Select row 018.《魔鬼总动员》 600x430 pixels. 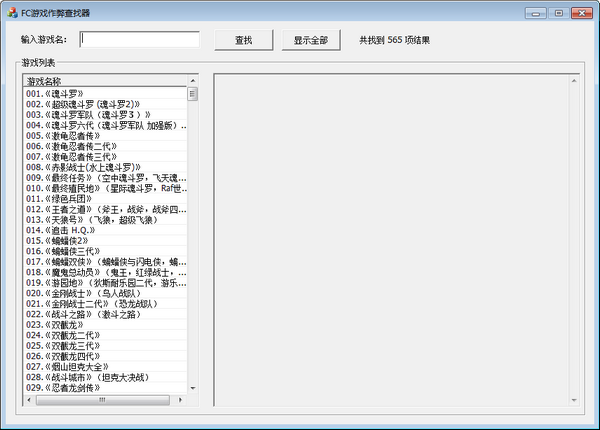coord(105,272)
